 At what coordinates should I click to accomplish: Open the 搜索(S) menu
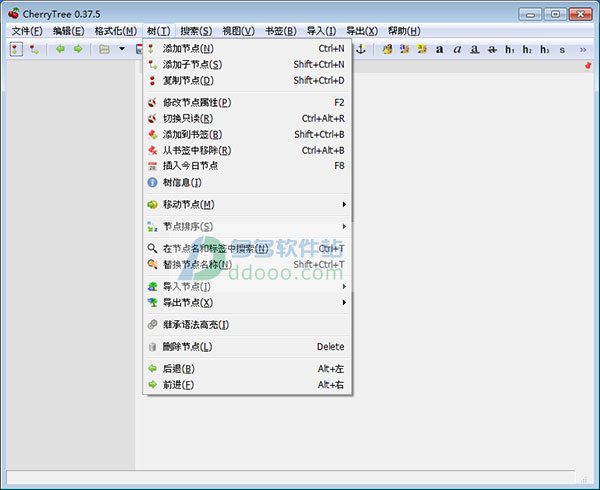(x=196, y=31)
